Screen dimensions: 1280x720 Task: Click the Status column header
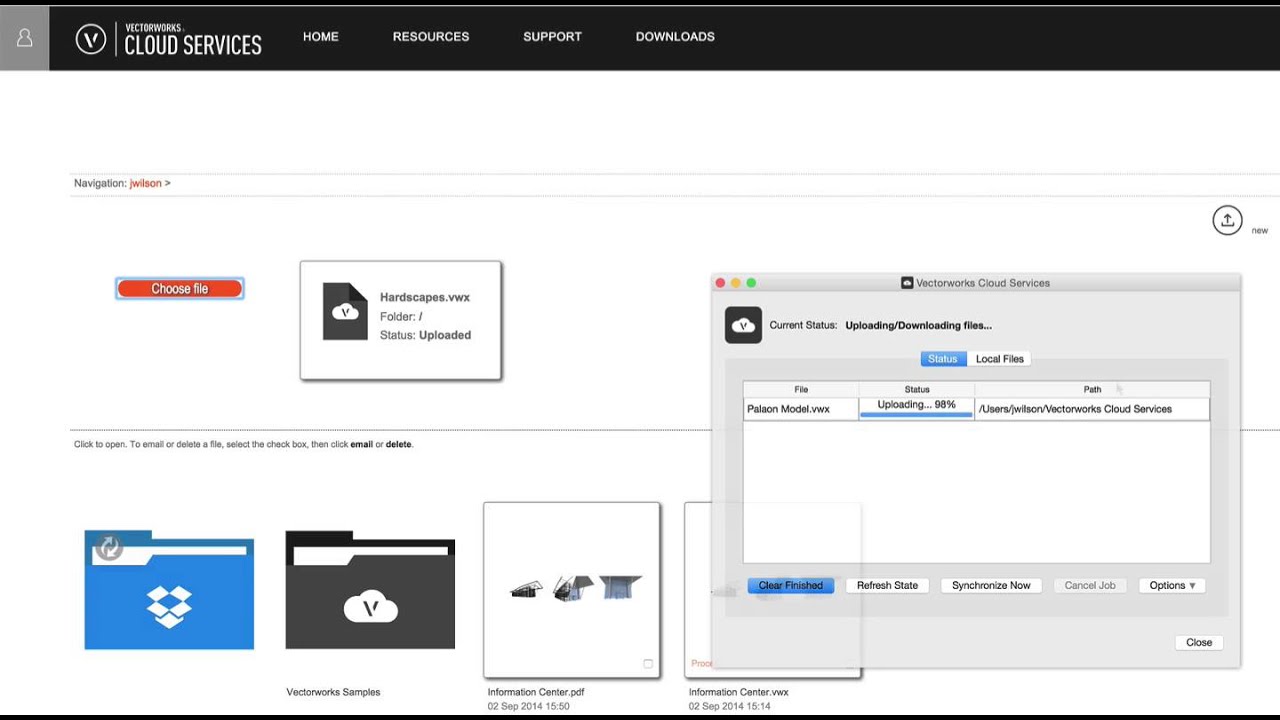917,390
